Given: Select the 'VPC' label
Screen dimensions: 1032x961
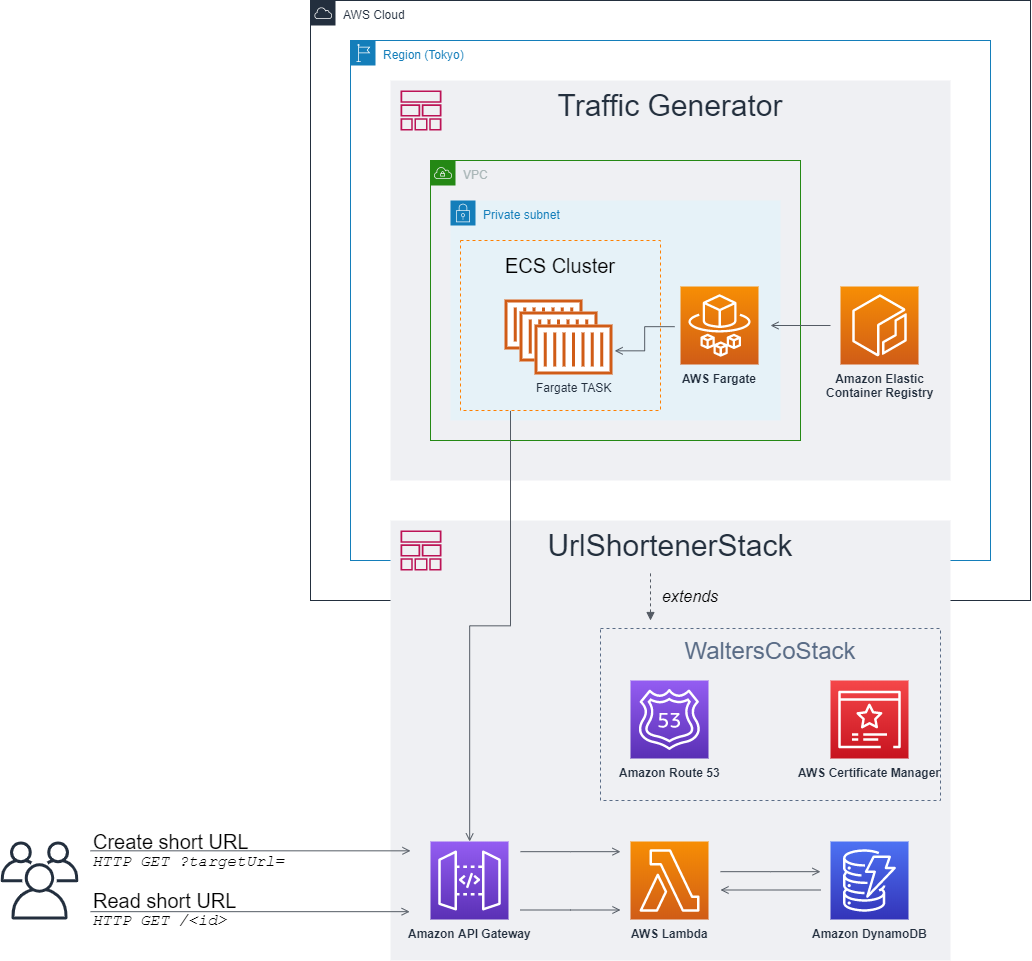Looking at the screenshot, I should click(475, 174).
